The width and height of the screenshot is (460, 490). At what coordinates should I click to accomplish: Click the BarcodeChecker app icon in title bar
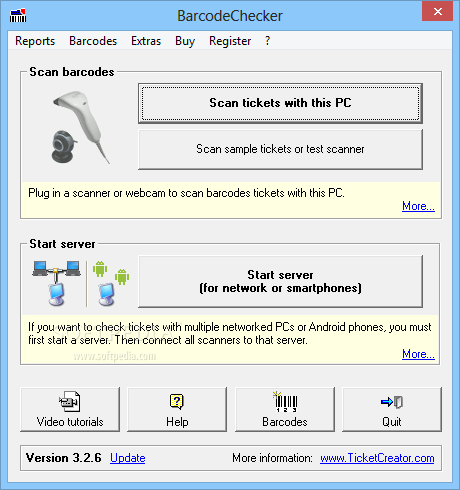tap(18, 15)
